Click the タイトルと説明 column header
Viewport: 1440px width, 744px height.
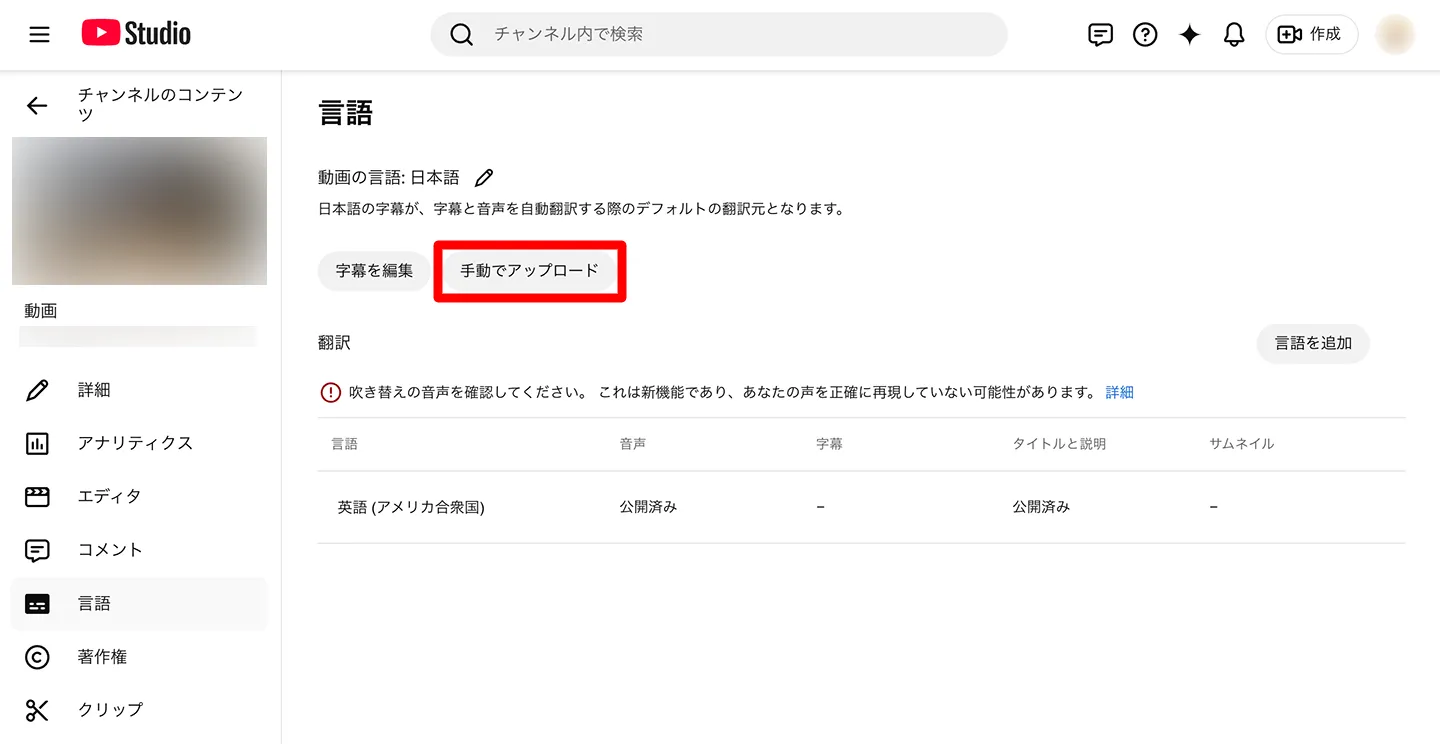coord(1059,443)
